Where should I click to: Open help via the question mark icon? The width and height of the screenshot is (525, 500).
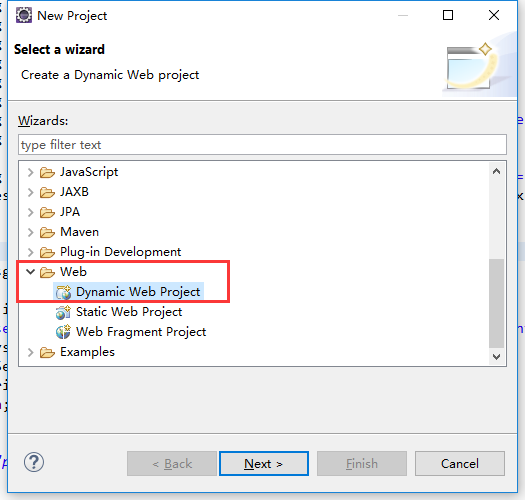pos(34,462)
